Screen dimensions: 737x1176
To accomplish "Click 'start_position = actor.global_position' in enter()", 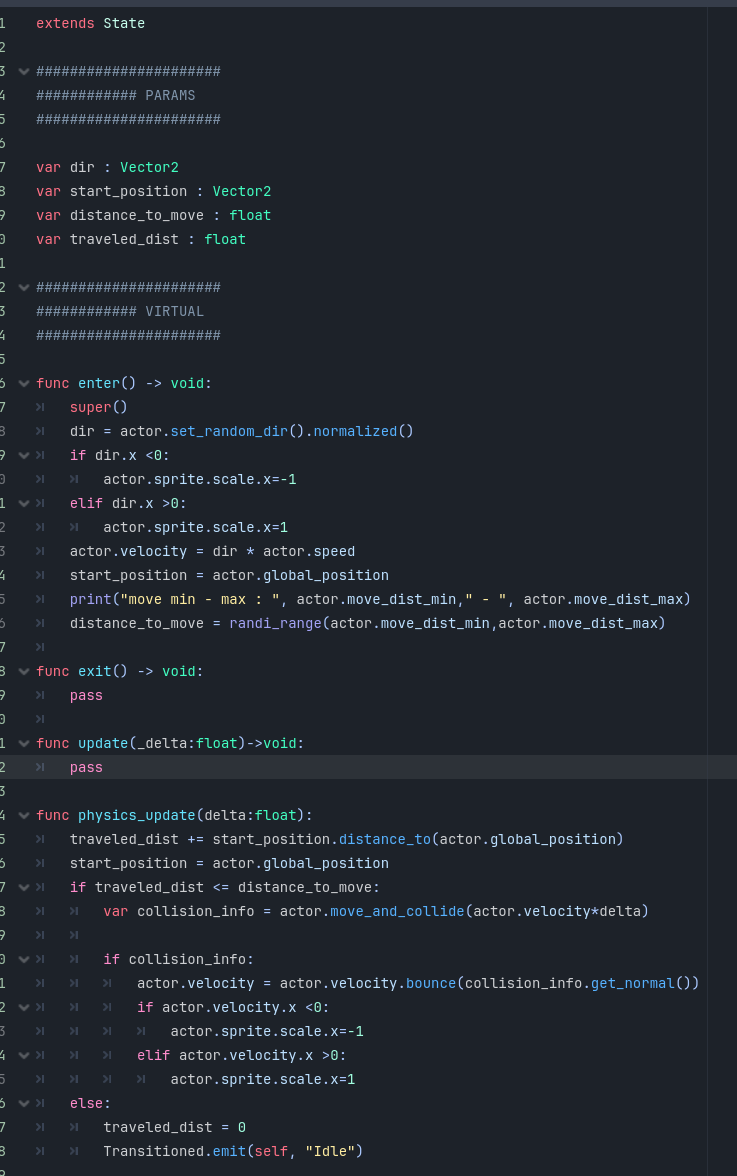I will (x=229, y=575).
